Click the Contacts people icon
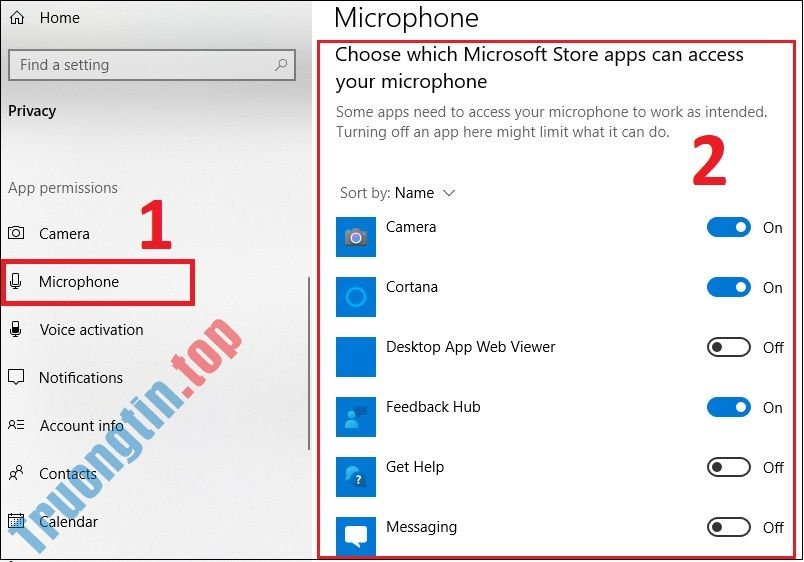This screenshot has height=562, width=804. (16, 473)
